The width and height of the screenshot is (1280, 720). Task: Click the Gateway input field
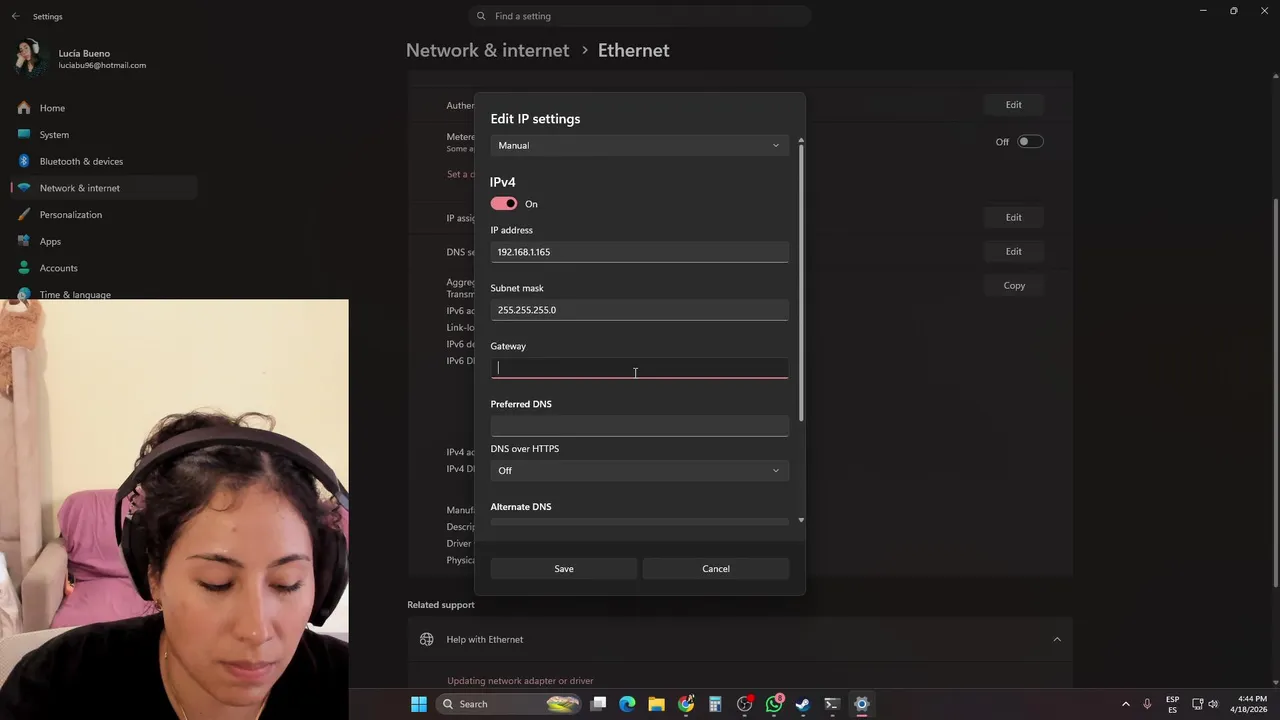pyautogui.click(x=639, y=368)
